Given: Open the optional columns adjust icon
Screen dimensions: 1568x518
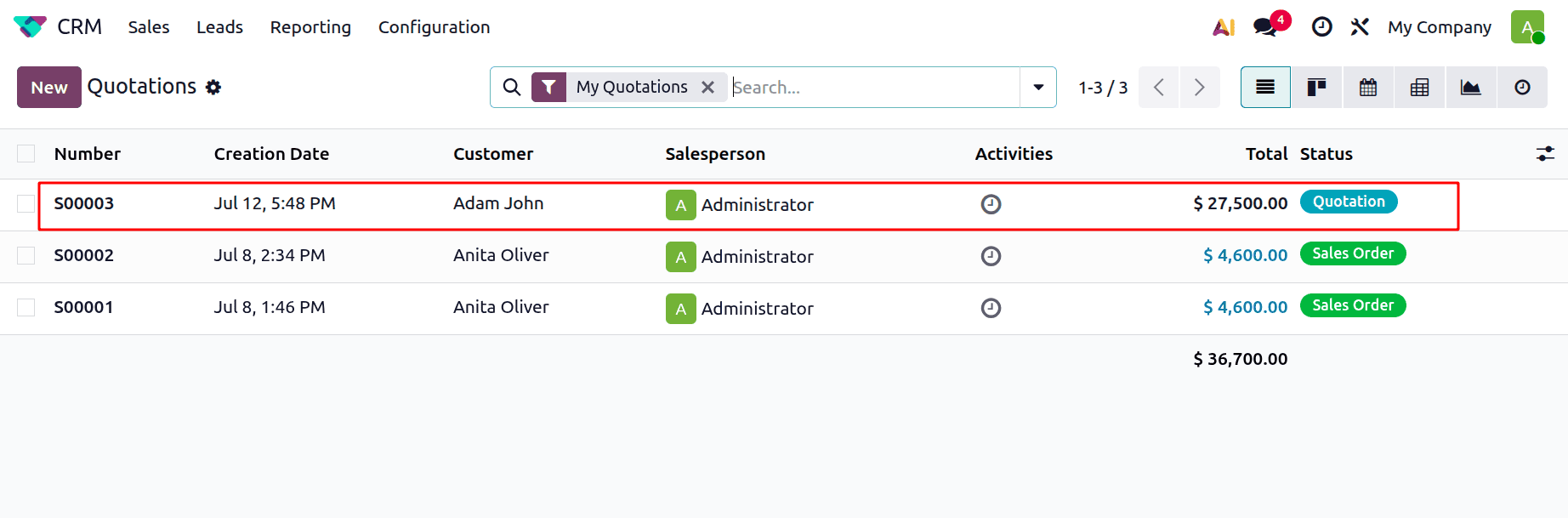Looking at the screenshot, I should pyautogui.click(x=1545, y=154).
